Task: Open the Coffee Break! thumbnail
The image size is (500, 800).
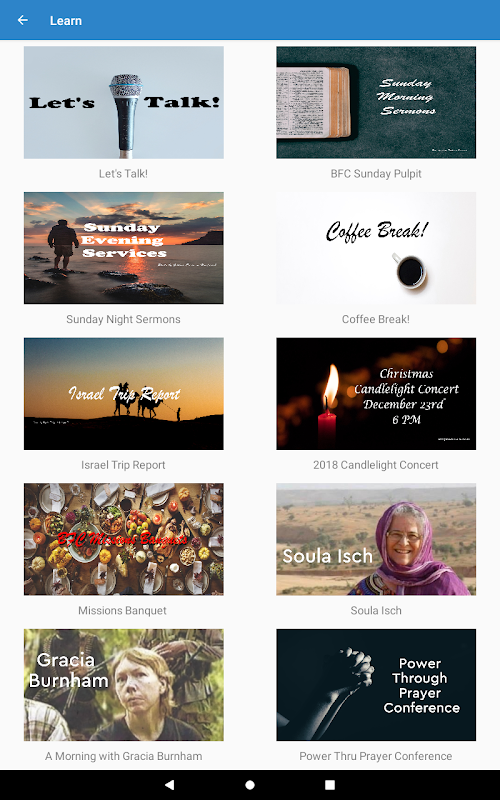Action: [376, 248]
